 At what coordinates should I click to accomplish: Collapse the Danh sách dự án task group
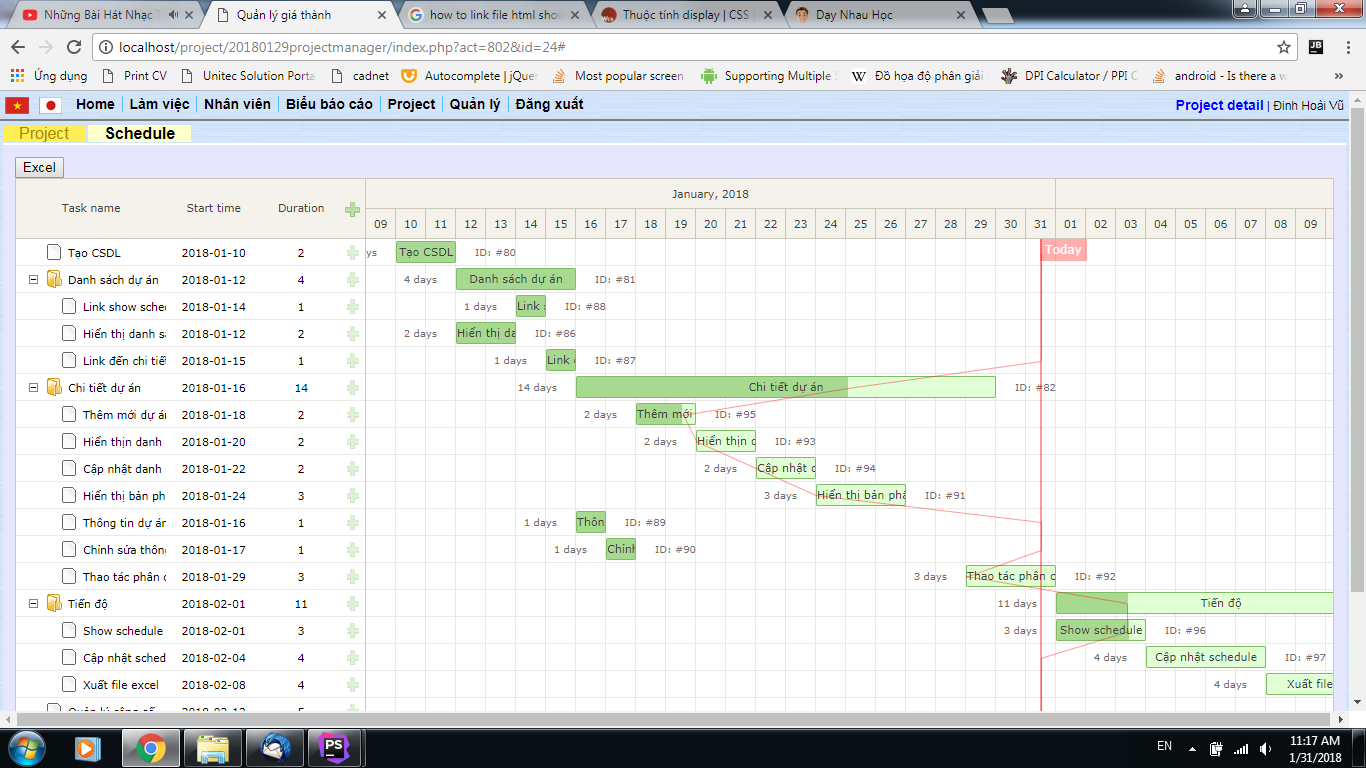point(33,280)
